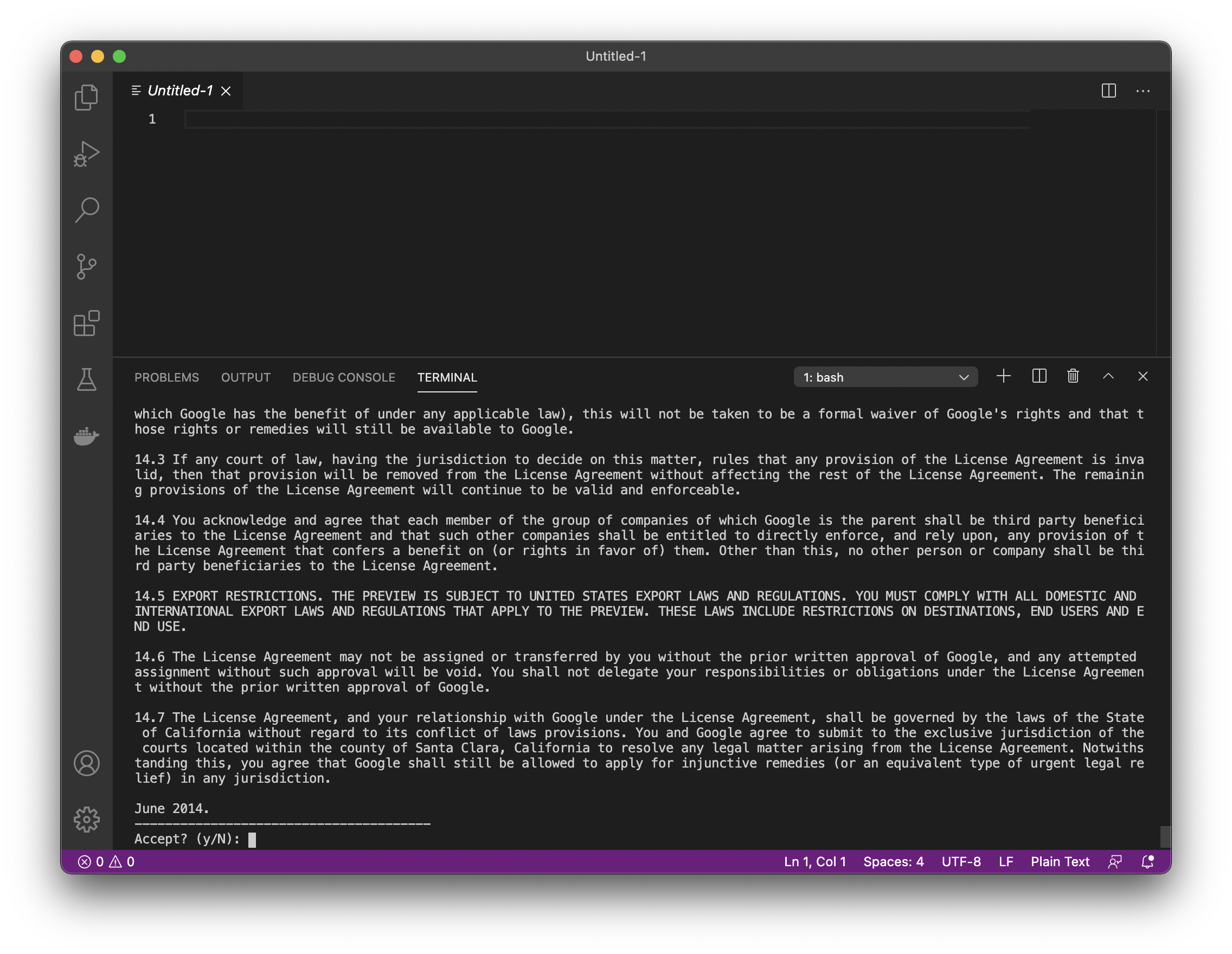Click in editor line 1
The width and height of the screenshot is (1232, 954).
coord(607,119)
